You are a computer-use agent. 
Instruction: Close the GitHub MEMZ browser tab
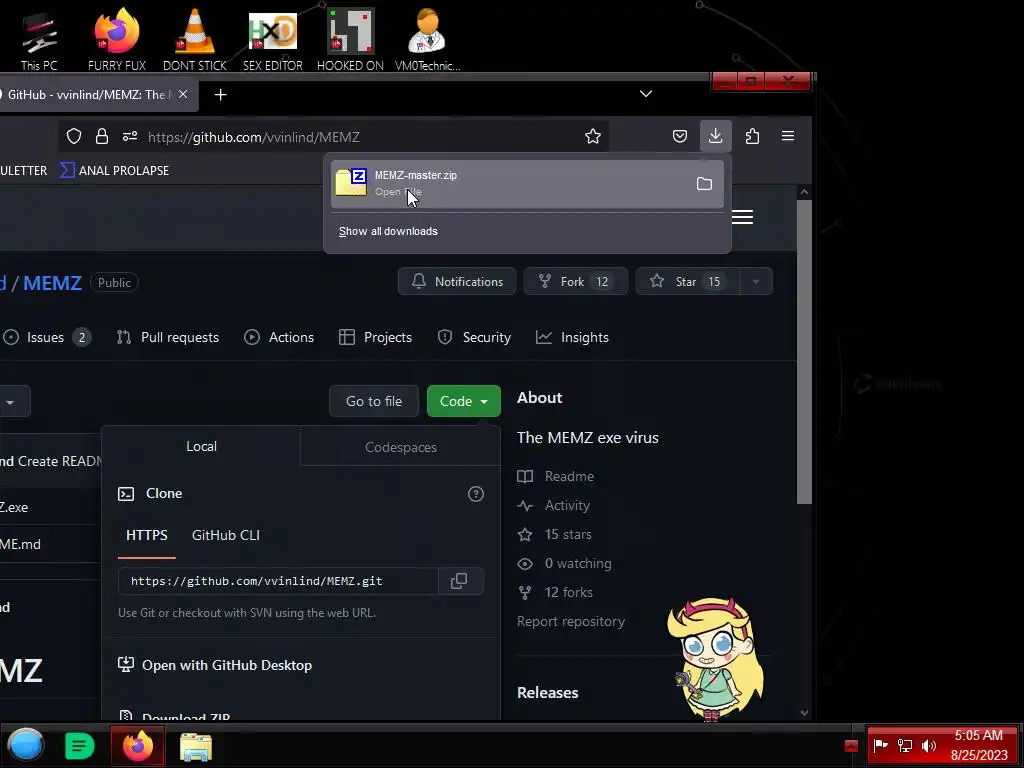(x=184, y=94)
